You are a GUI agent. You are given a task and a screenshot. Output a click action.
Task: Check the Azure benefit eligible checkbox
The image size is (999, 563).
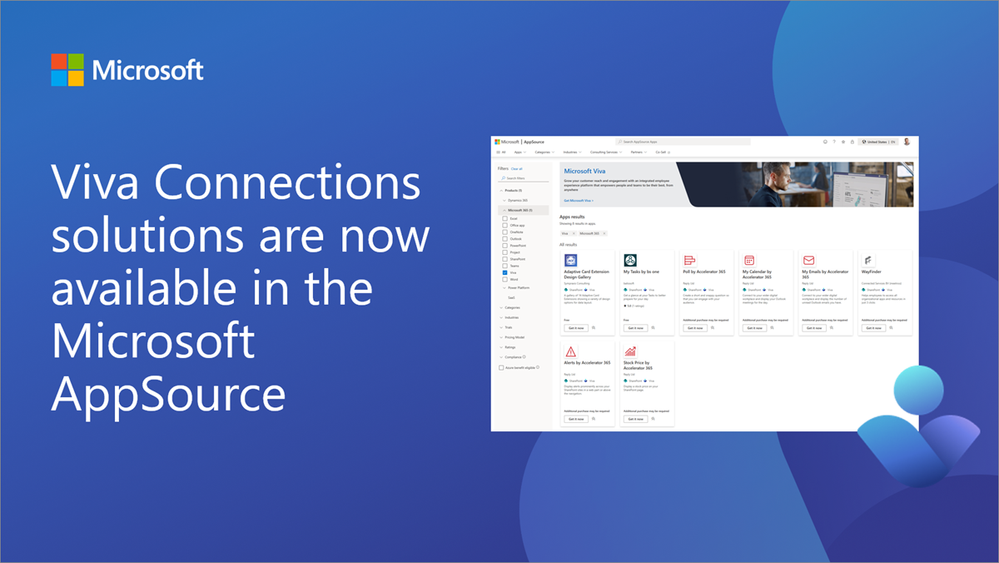pos(501,367)
